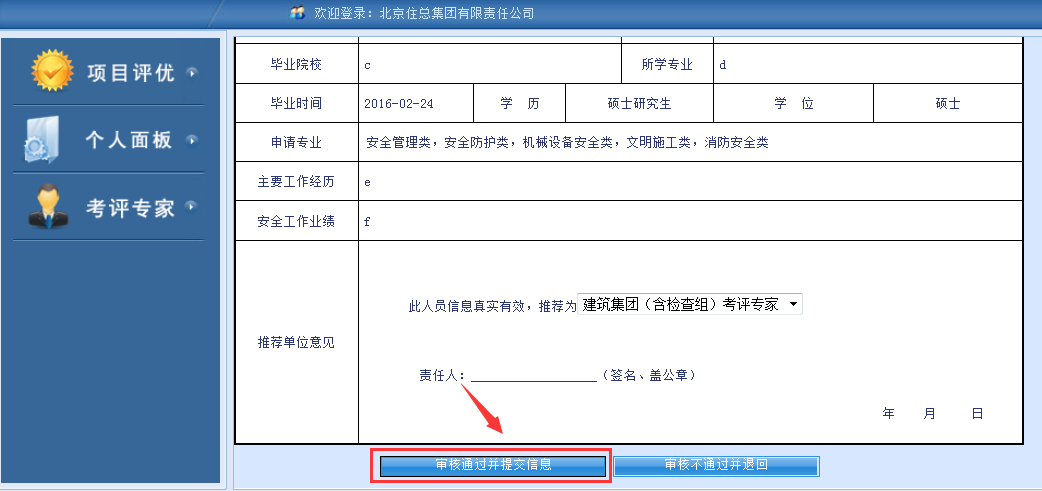Open the 推荐为 expert type dropdown
1042x491 pixels.
click(690, 304)
